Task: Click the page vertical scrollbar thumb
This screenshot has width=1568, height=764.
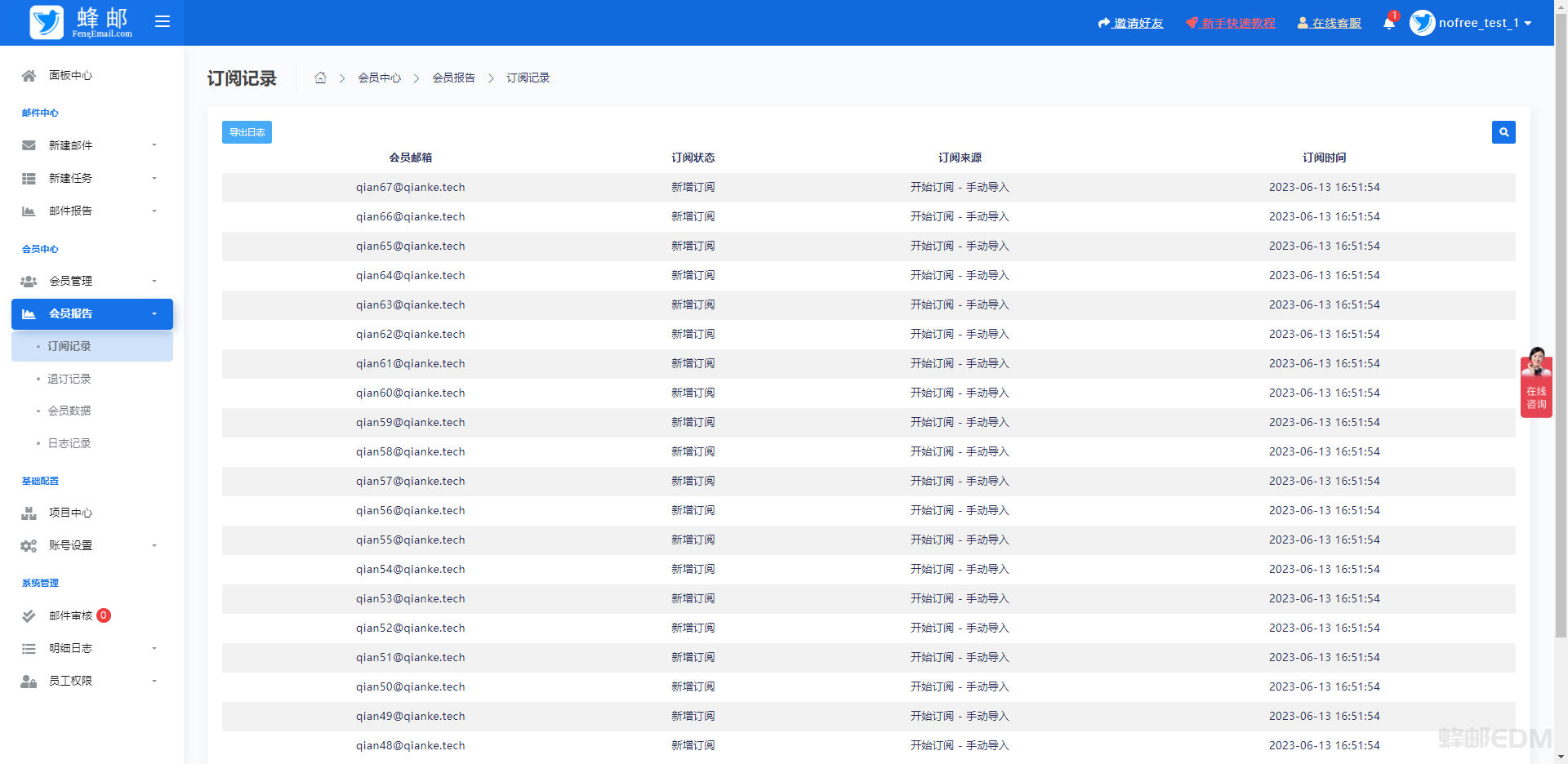Action: tap(1561, 325)
